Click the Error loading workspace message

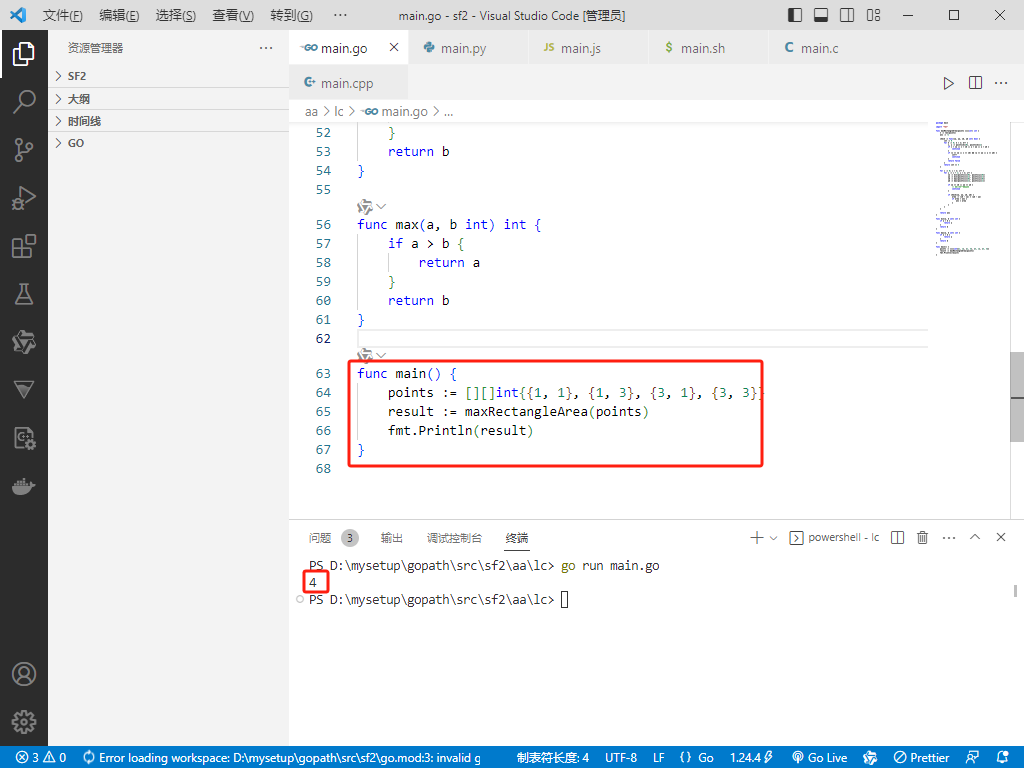tap(282, 757)
